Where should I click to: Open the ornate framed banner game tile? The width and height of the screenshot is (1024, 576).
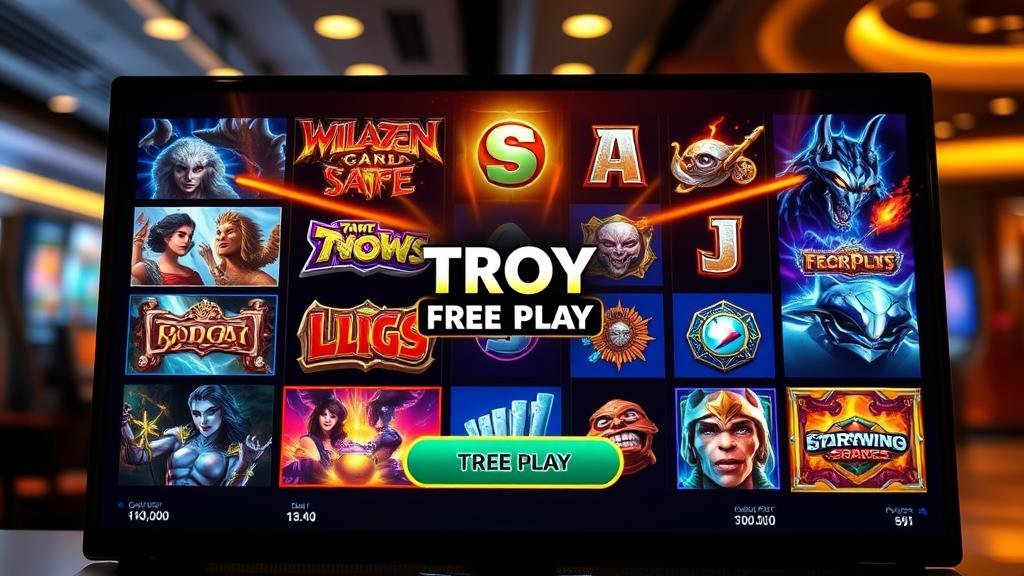click(x=202, y=335)
